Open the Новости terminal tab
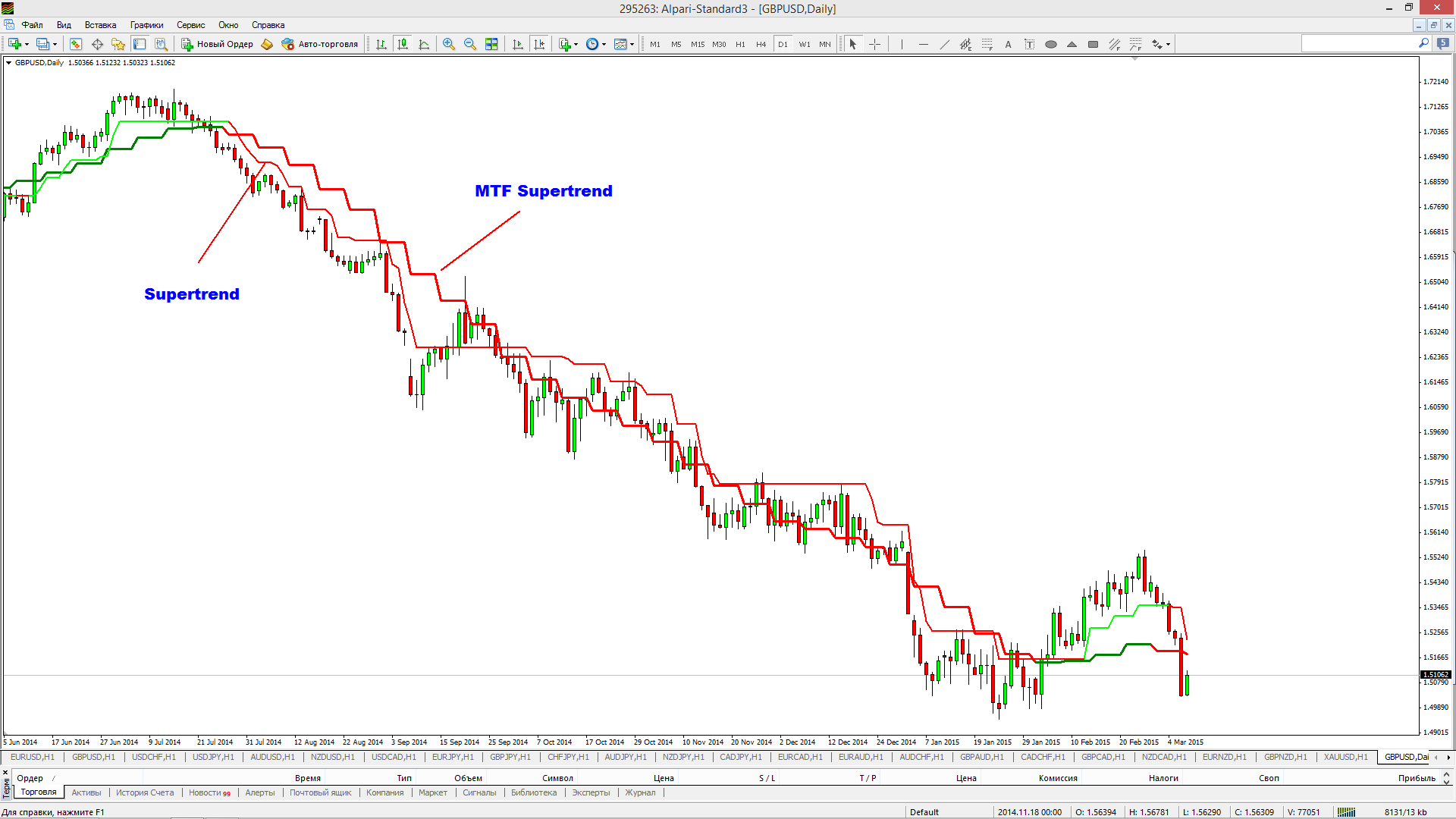Image resolution: width=1456 pixels, height=819 pixels. [209, 792]
